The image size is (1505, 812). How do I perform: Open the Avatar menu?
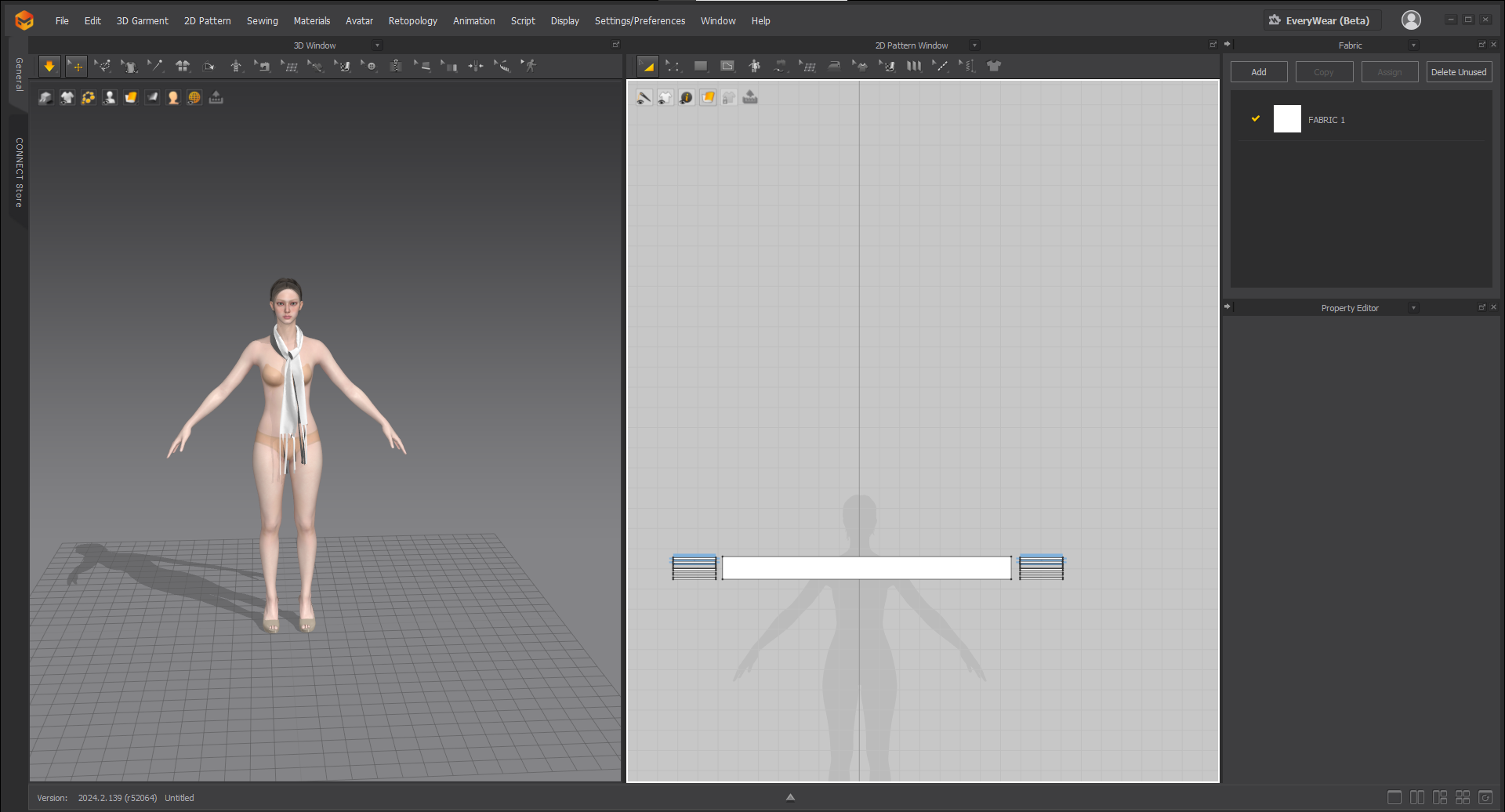[x=359, y=21]
